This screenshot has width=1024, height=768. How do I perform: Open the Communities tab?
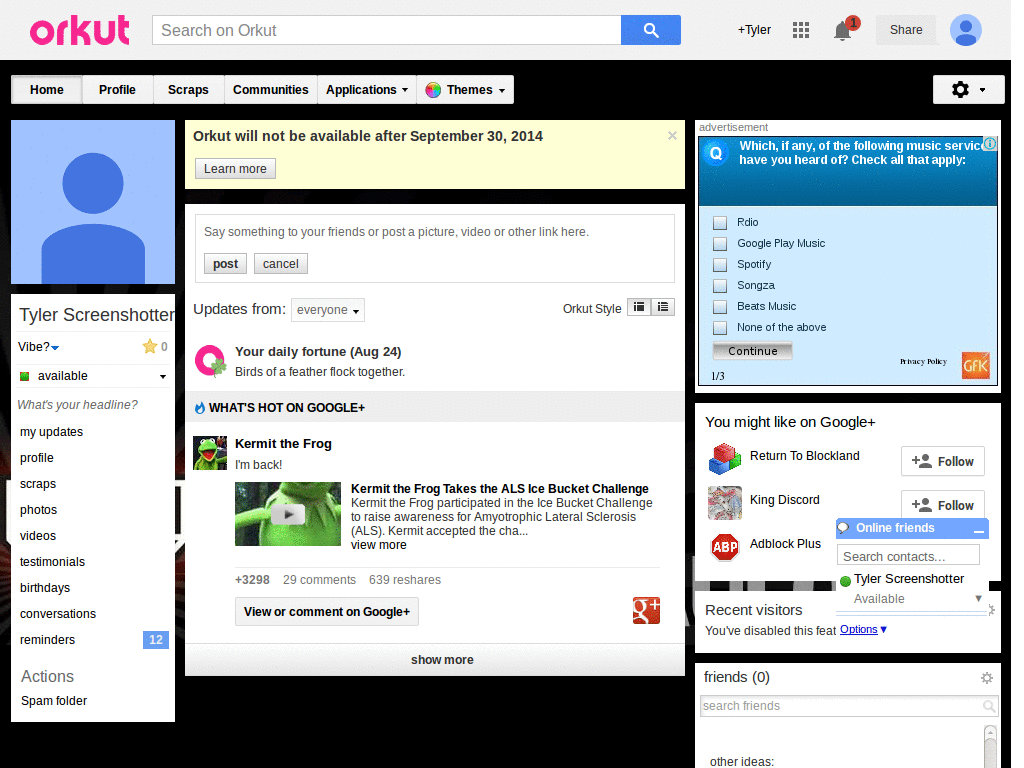click(270, 89)
